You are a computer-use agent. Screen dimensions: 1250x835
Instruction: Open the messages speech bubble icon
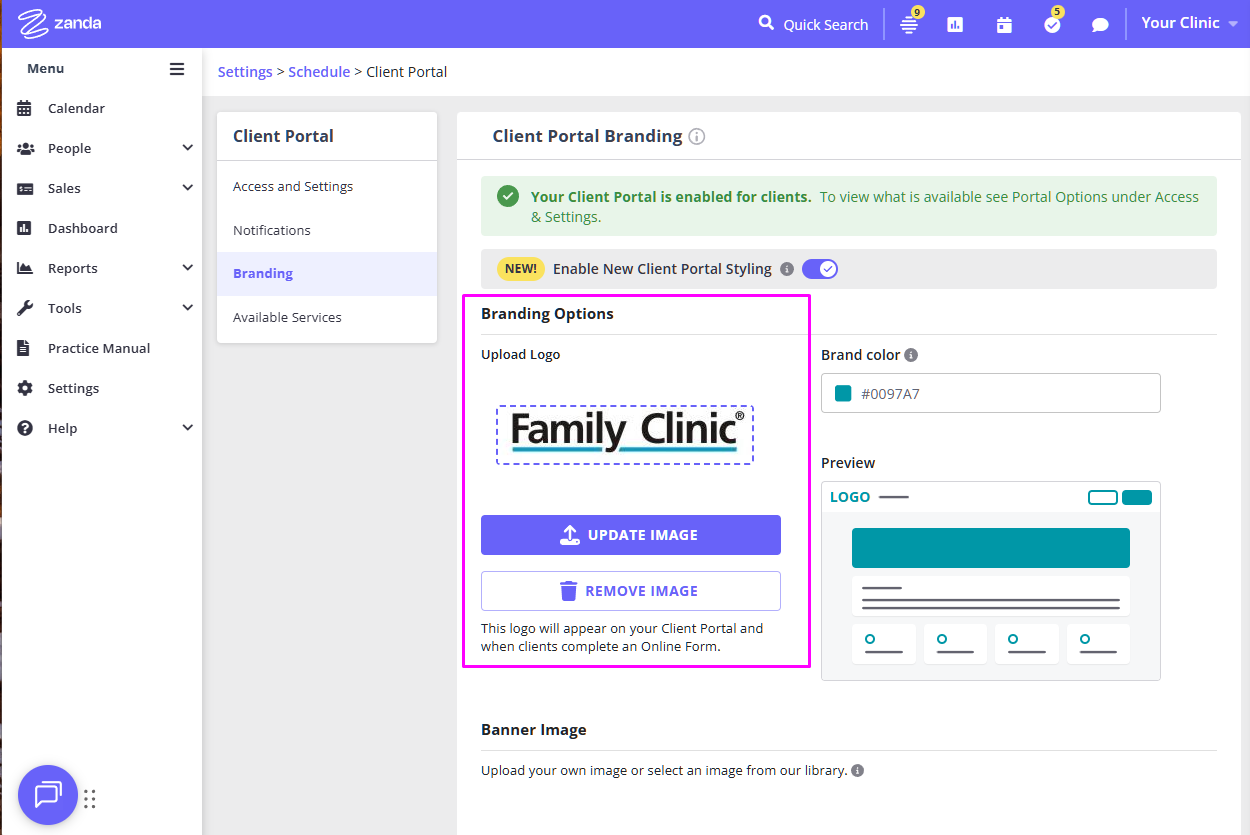click(1100, 25)
